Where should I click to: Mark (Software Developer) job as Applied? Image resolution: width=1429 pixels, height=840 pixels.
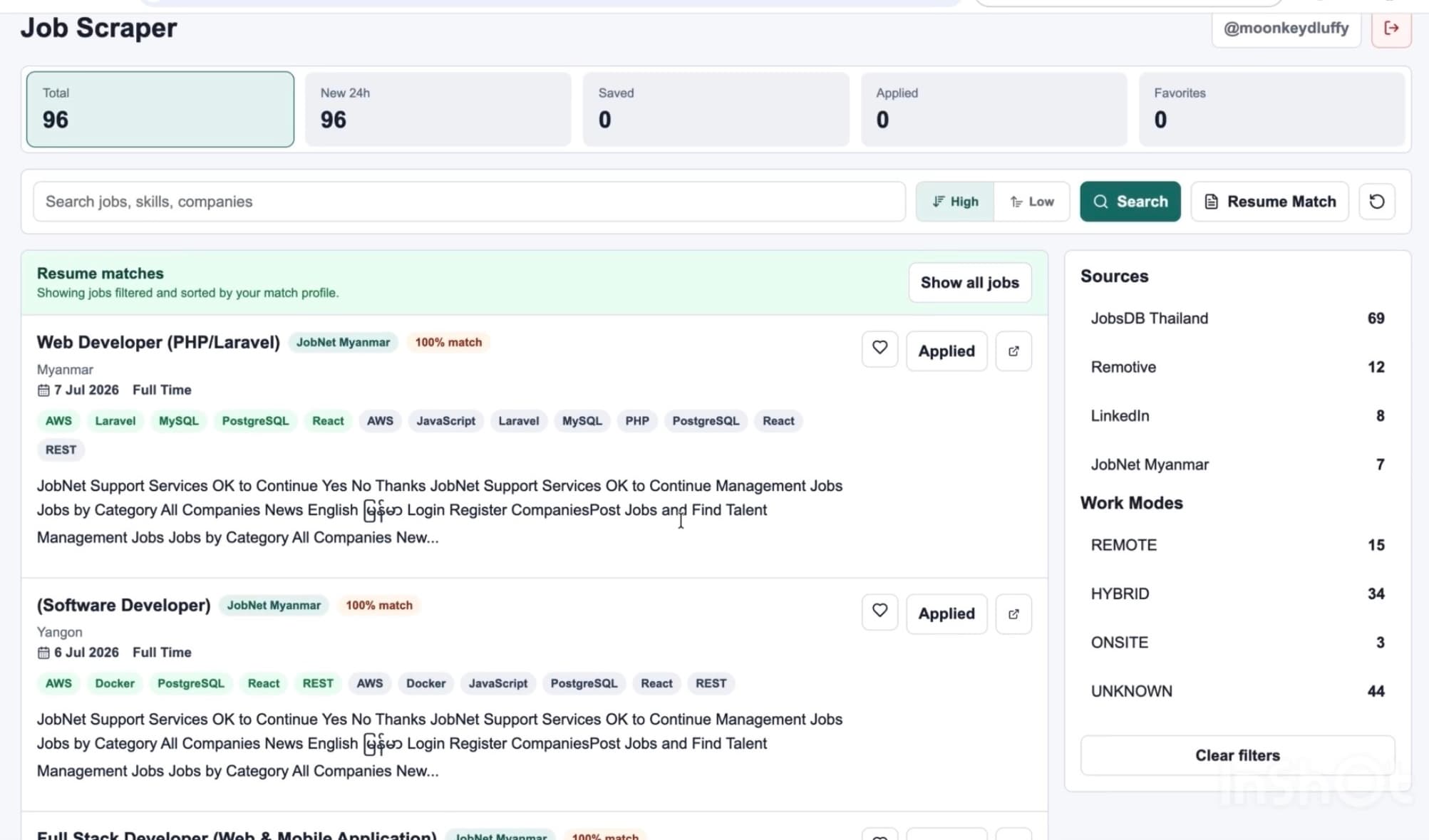[946, 613]
